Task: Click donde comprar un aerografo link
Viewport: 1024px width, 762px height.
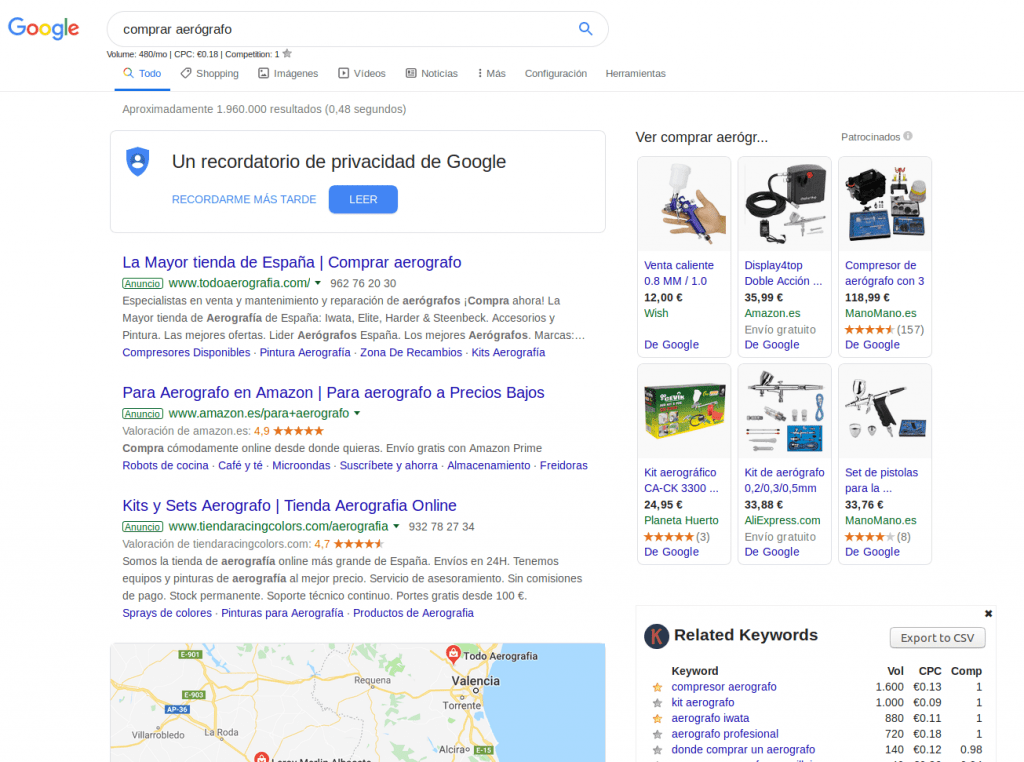Action: (743, 749)
